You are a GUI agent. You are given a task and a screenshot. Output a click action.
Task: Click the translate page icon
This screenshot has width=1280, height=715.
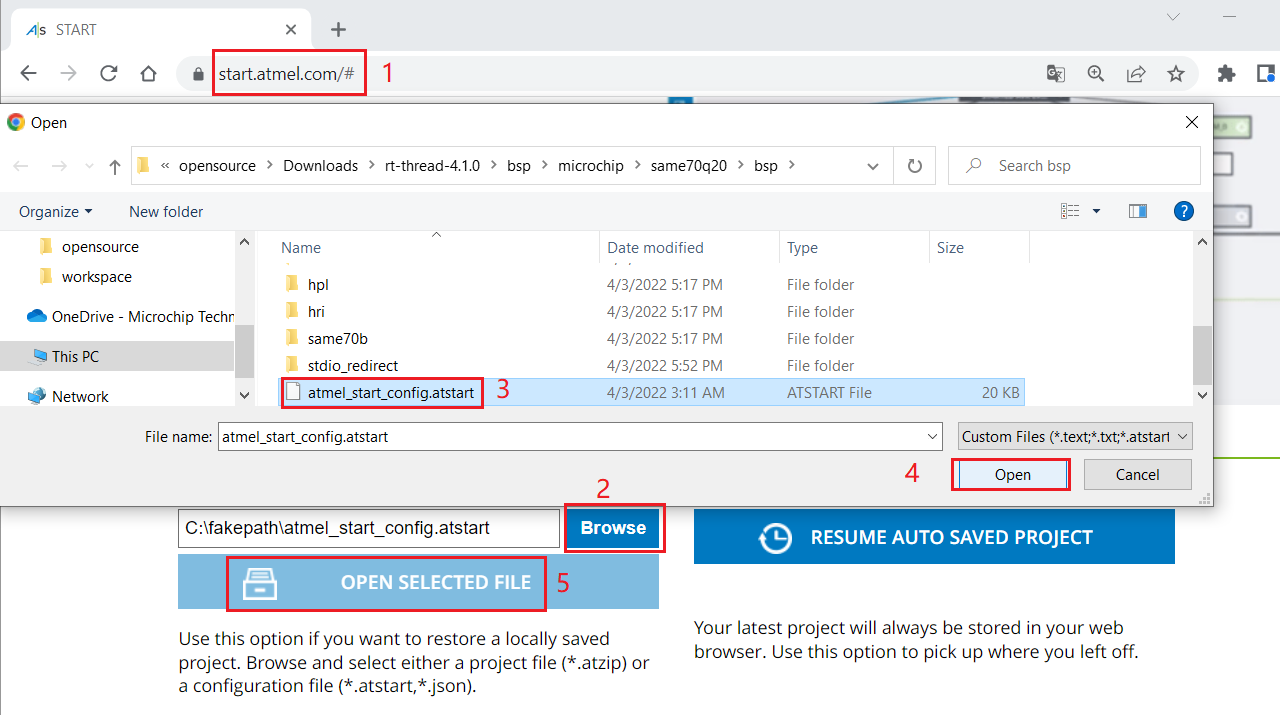coord(1055,73)
